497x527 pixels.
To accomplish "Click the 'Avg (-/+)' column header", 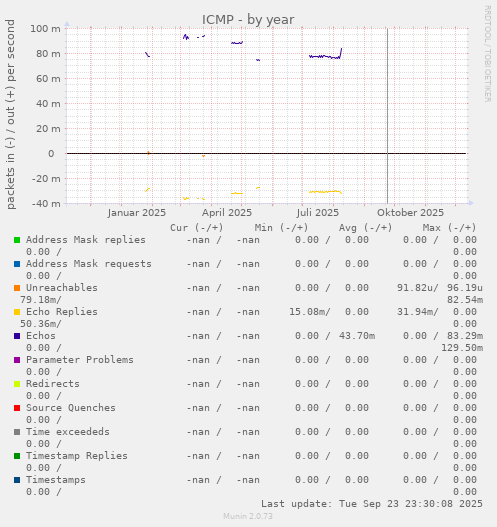I will [x=365, y=228].
